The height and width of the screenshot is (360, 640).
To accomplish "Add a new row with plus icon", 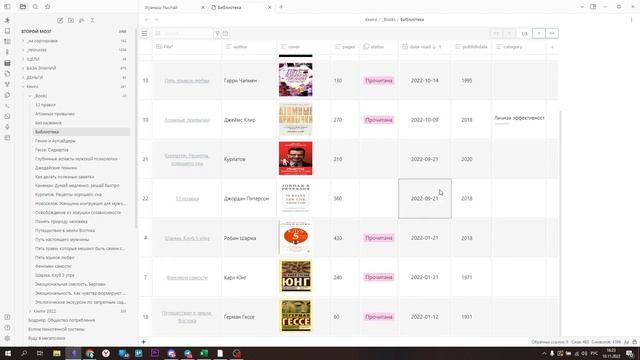I will pyautogui.click(x=144, y=342).
